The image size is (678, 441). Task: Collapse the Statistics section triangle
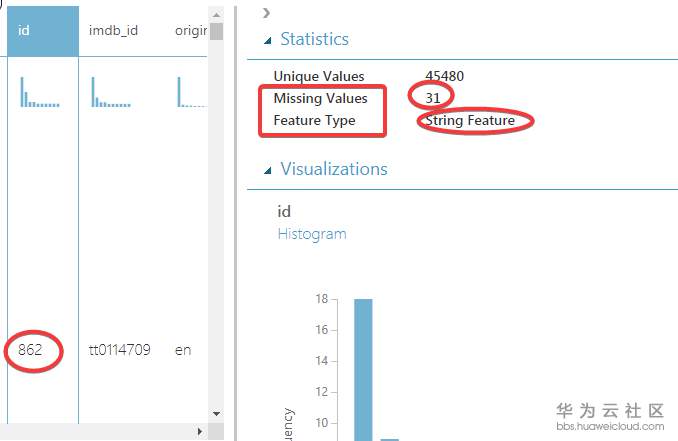tap(267, 40)
